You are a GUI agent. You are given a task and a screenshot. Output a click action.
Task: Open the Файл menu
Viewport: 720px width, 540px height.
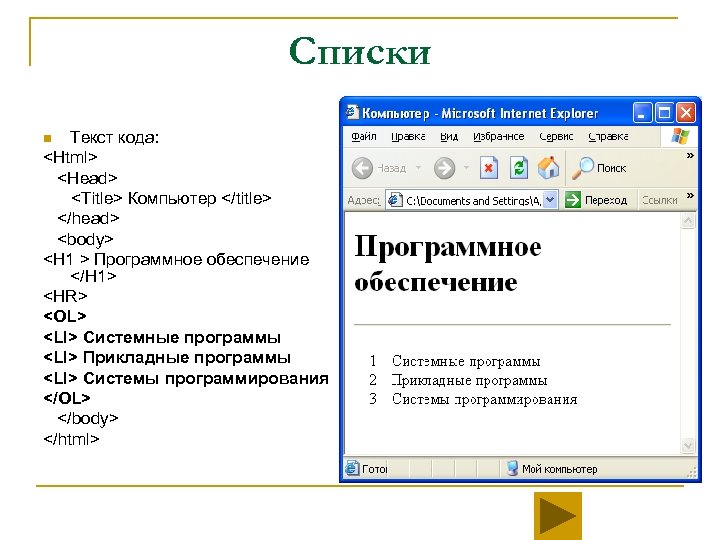click(x=364, y=136)
